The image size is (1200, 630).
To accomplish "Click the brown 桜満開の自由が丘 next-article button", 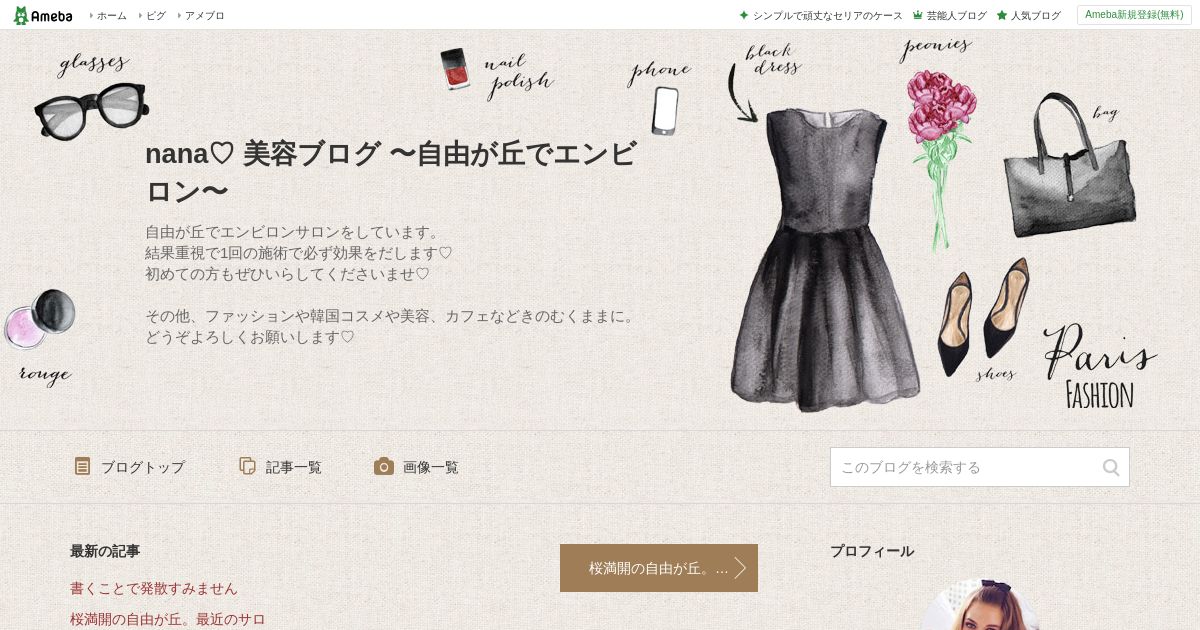I will click(x=659, y=568).
